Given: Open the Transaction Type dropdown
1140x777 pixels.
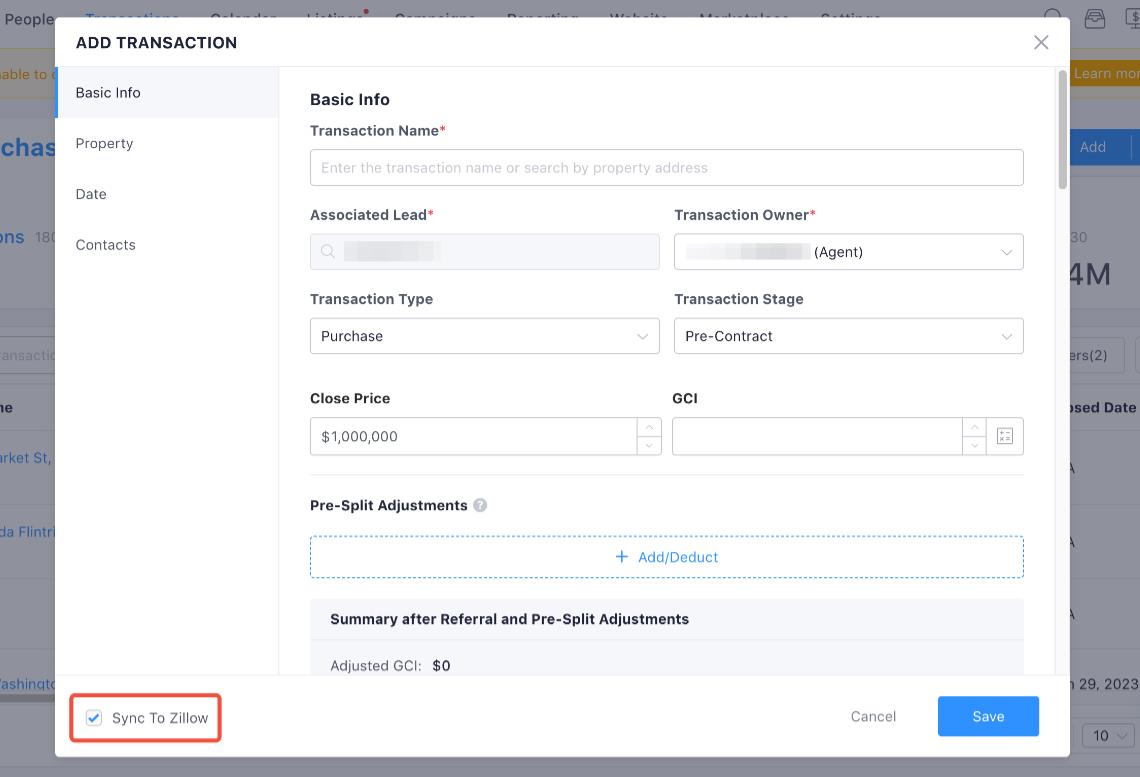Looking at the screenshot, I should (x=643, y=336).
